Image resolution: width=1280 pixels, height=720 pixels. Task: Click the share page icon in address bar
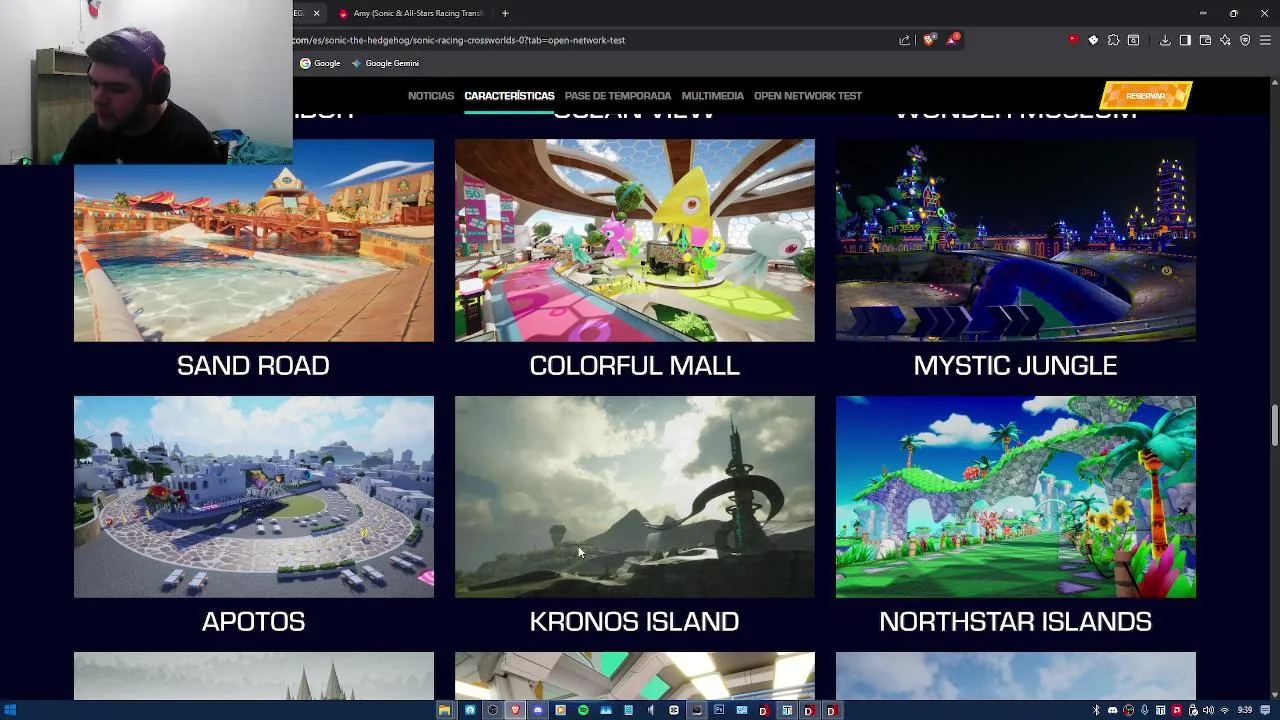(x=904, y=40)
